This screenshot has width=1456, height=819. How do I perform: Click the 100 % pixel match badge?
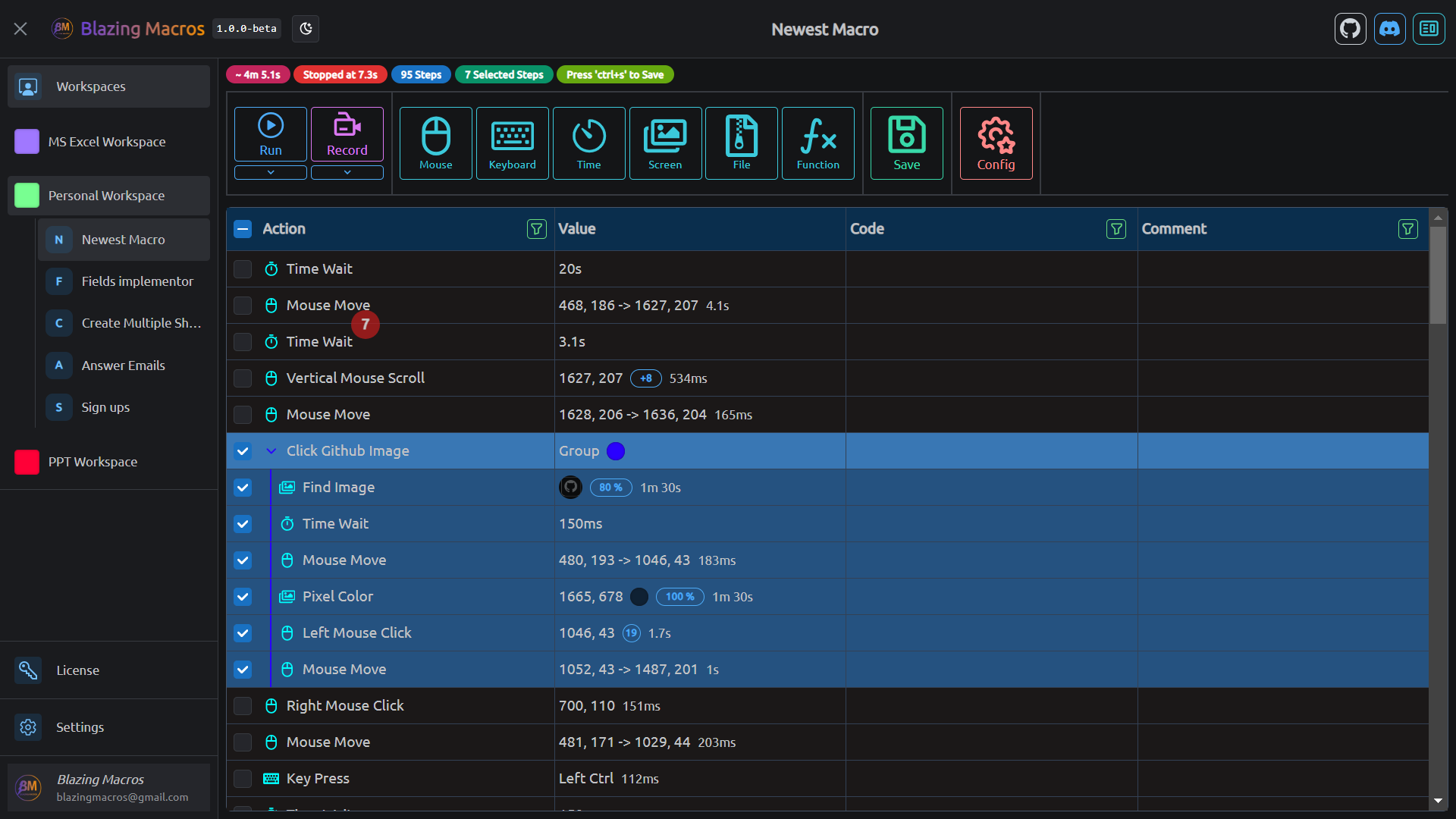679,597
